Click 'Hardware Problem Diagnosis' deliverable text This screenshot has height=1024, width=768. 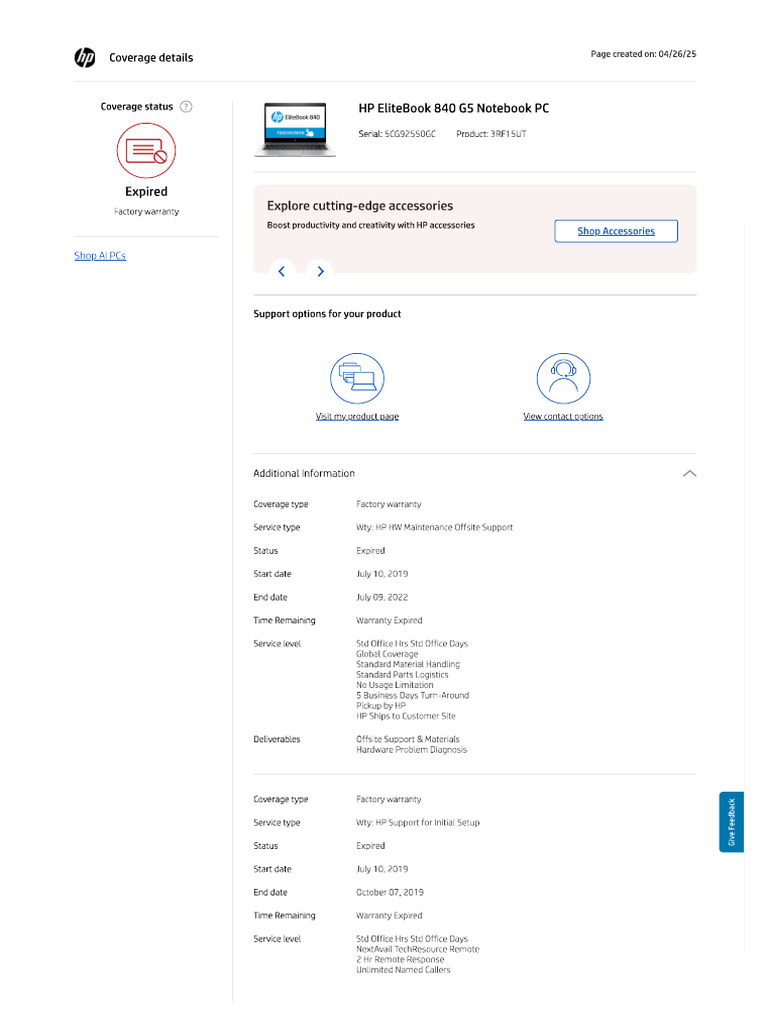(411, 750)
